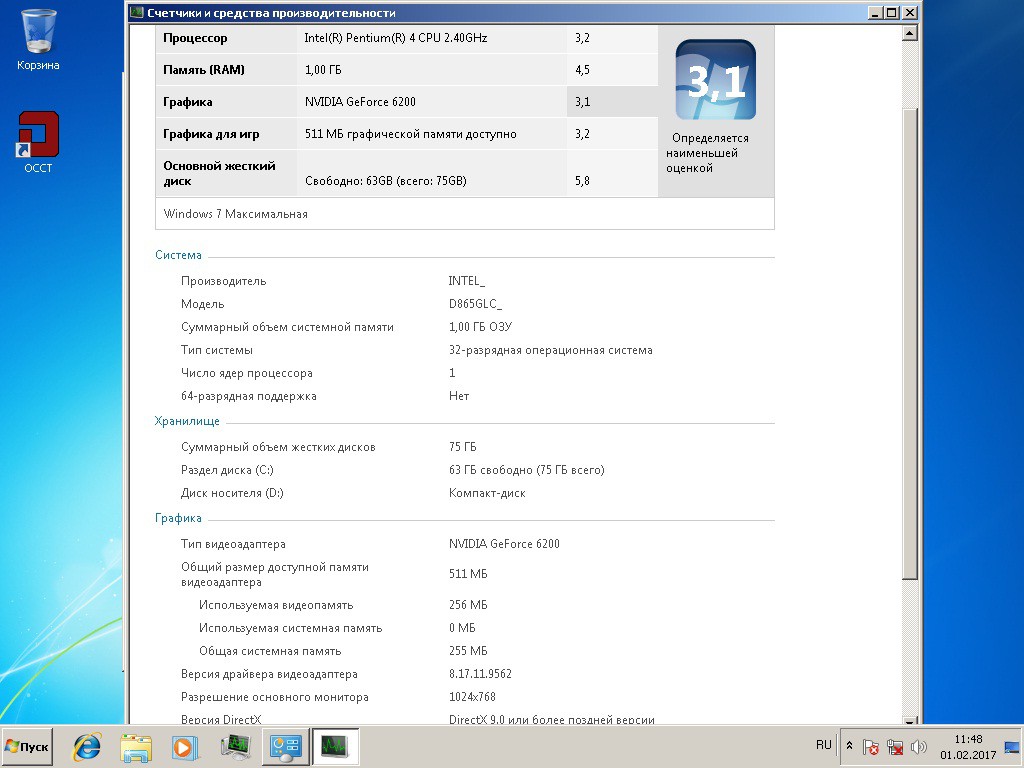Open the Recycle Bin (Корзина) desktop icon
Image resolution: width=1024 pixels, height=768 pixels.
click(39, 39)
